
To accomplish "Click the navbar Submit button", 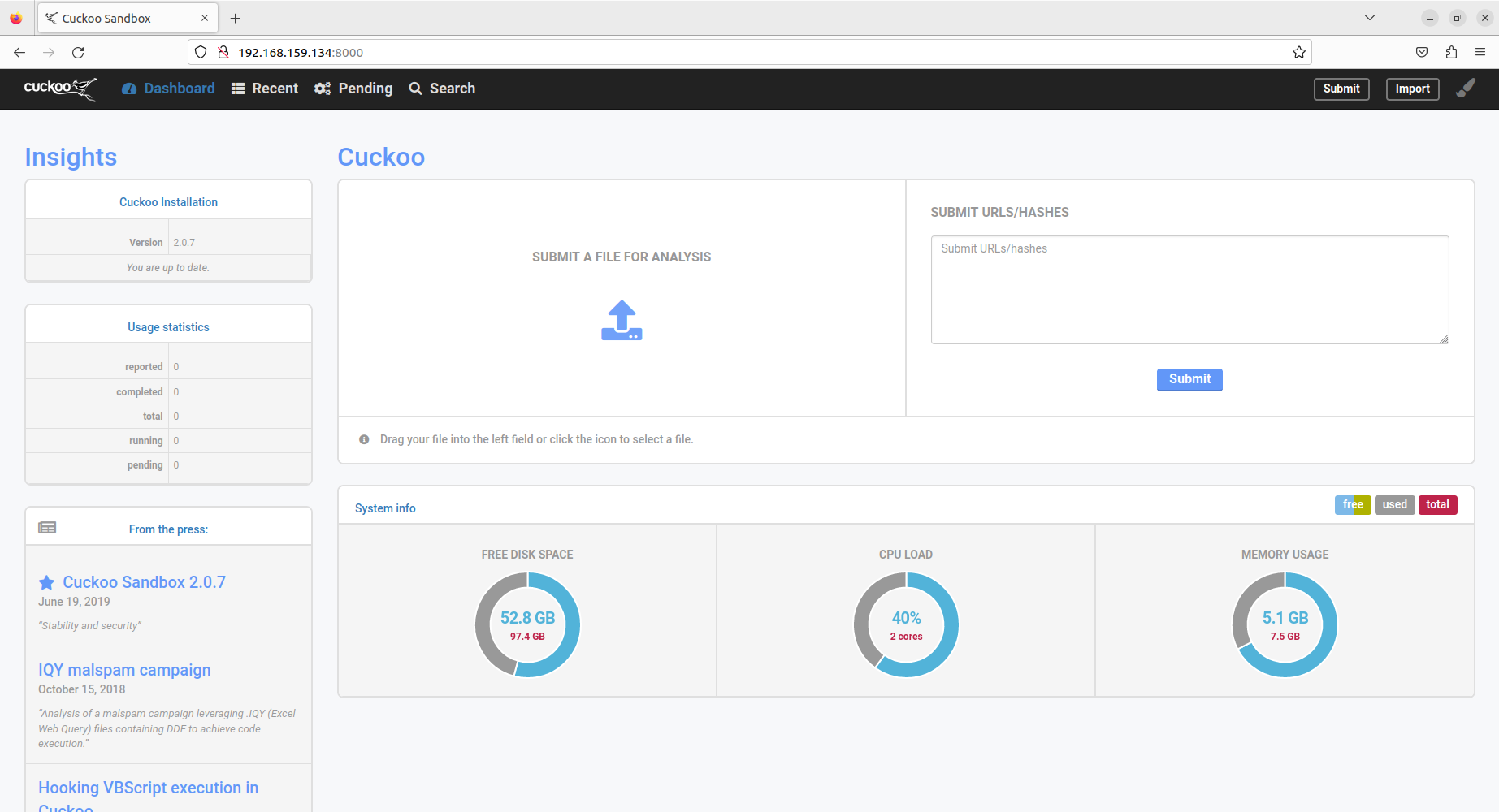I will coord(1341,89).
